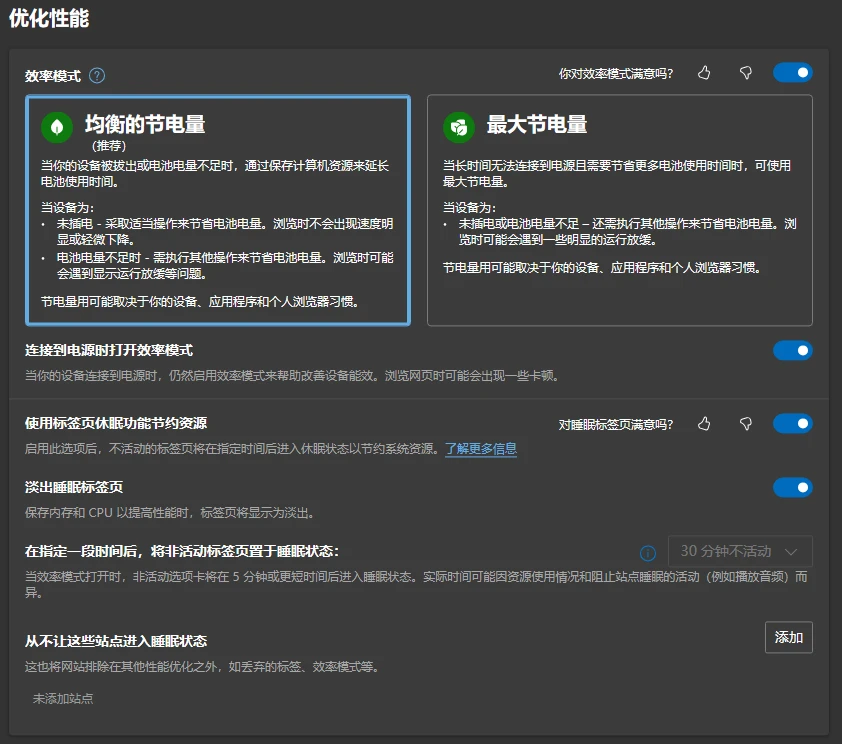
Task: Click the 优化性能 page heading
Action: (49, 18)
